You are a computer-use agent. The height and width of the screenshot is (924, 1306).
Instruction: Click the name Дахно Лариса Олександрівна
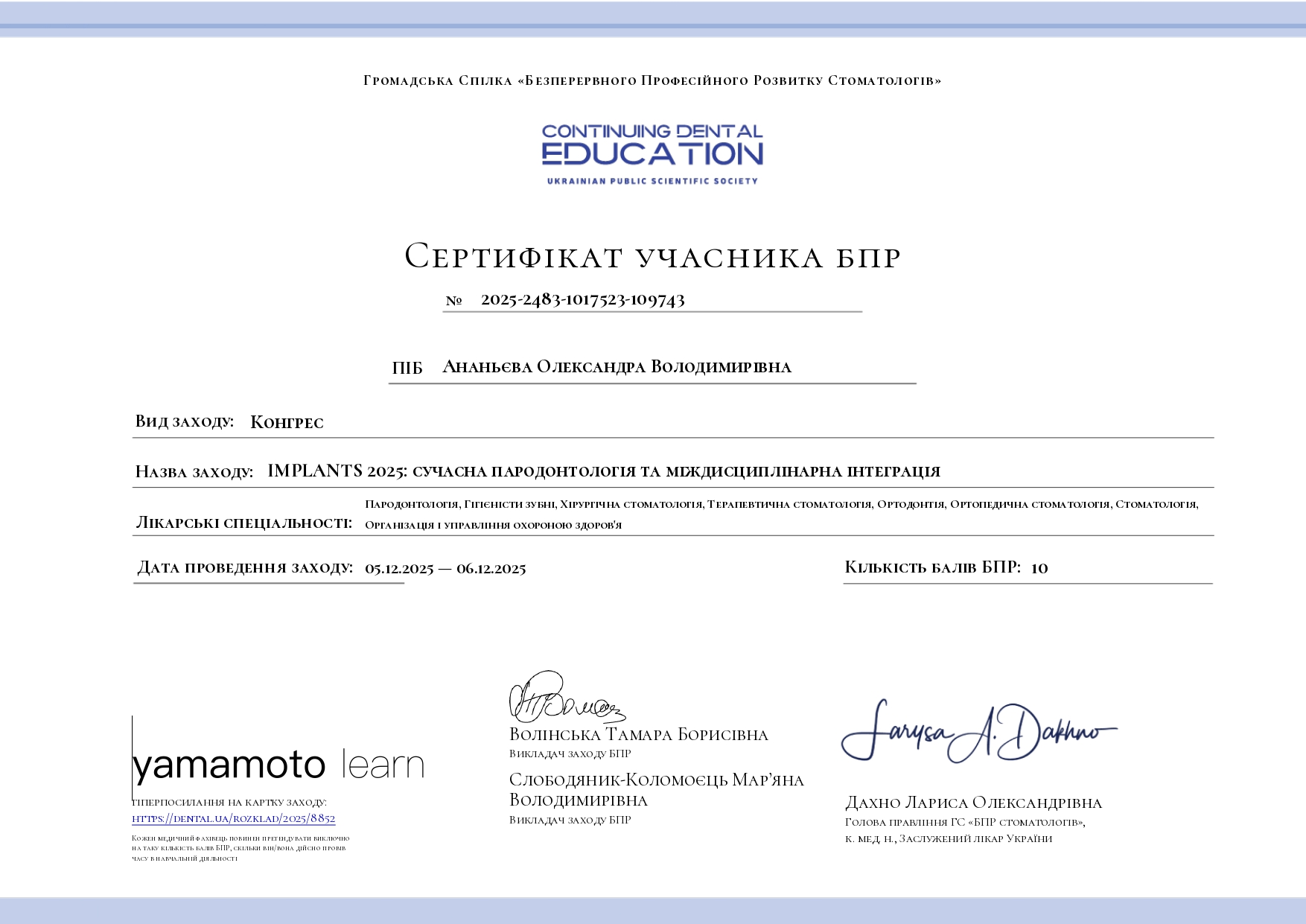pyautogui.click(x=973, y=803)
